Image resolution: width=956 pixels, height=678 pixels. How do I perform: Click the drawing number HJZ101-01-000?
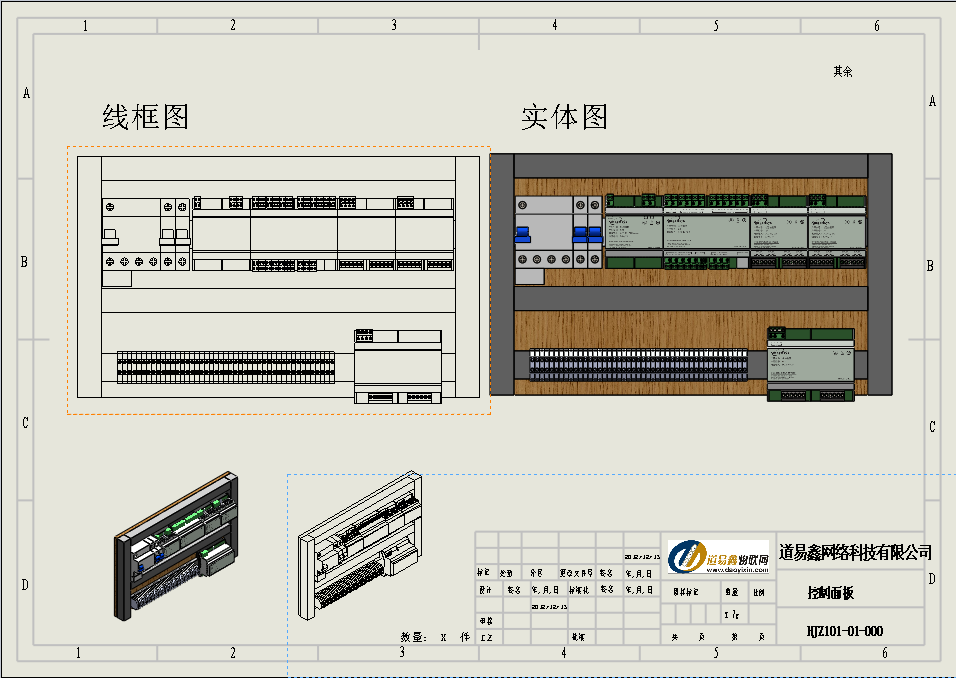tap(844, 631)
